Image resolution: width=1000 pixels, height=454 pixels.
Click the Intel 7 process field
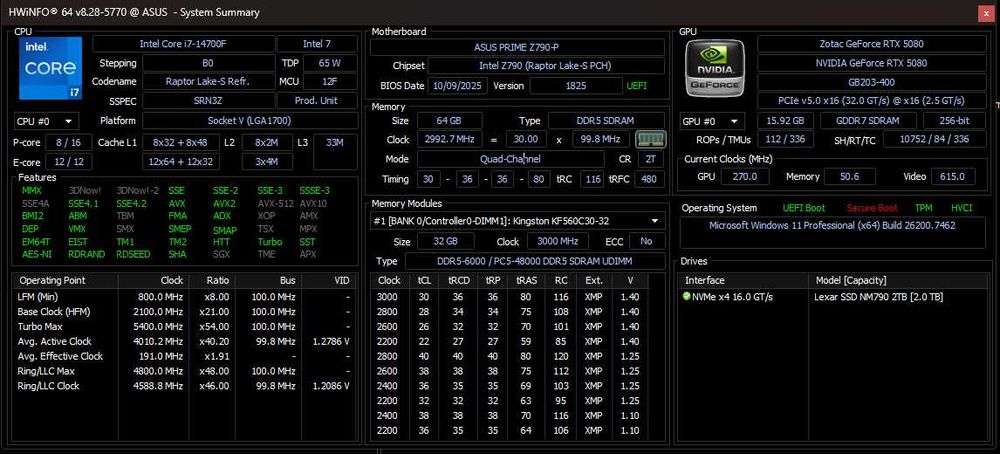(317, 44)
